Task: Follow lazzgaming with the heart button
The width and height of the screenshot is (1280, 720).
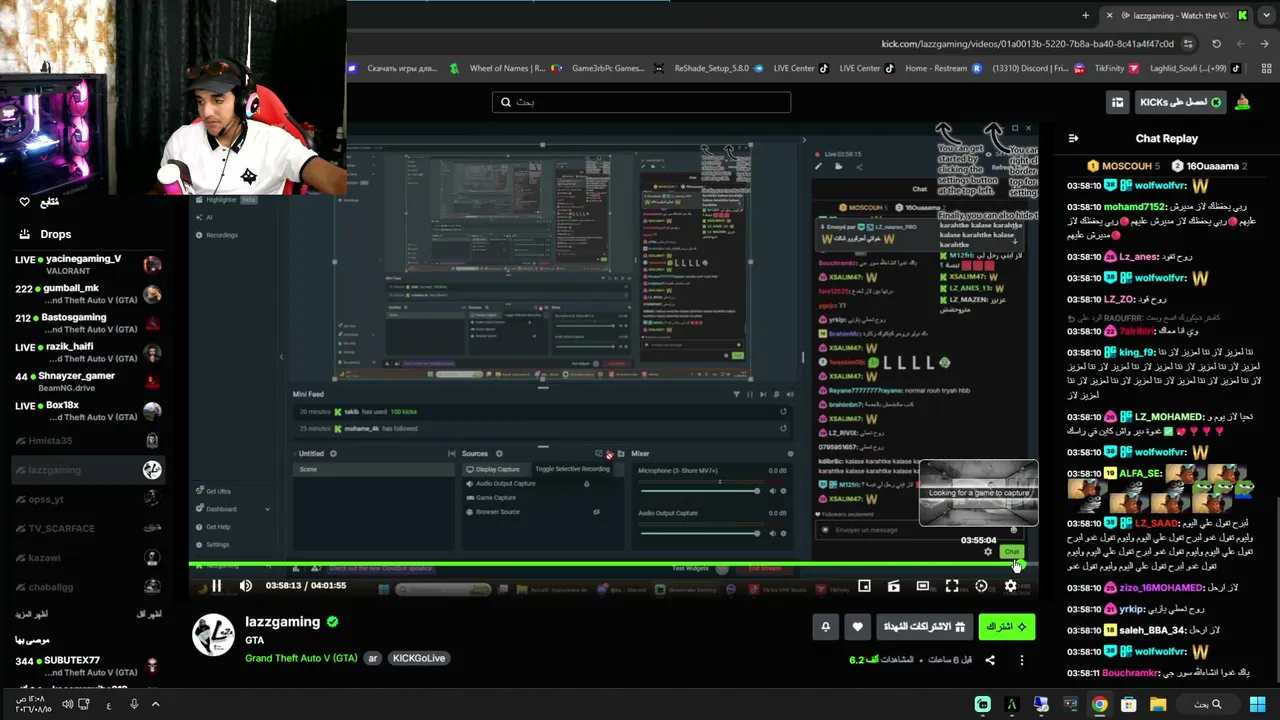Action: (857, 627)
